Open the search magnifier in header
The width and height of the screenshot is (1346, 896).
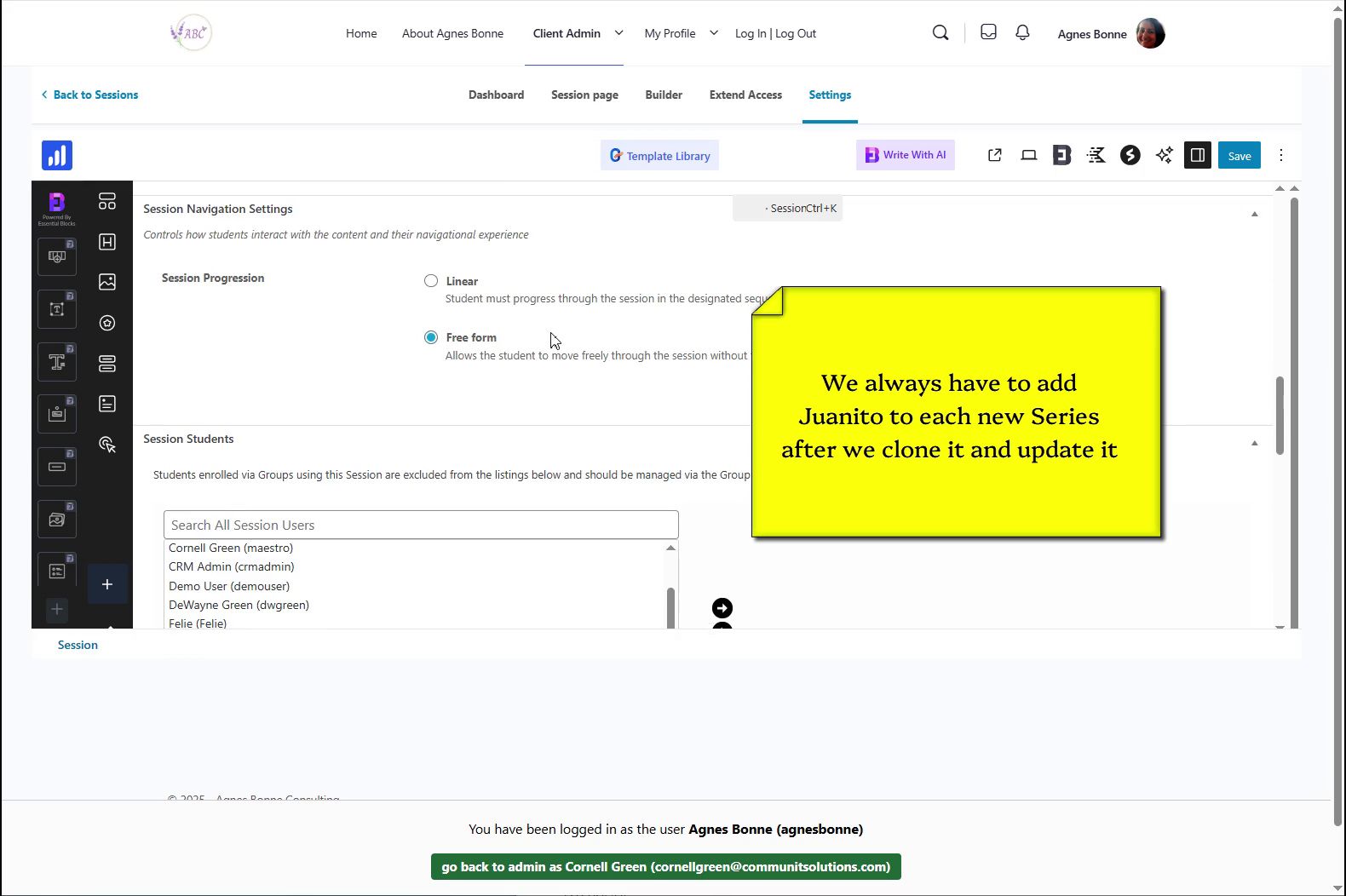[x=940, y=32]
